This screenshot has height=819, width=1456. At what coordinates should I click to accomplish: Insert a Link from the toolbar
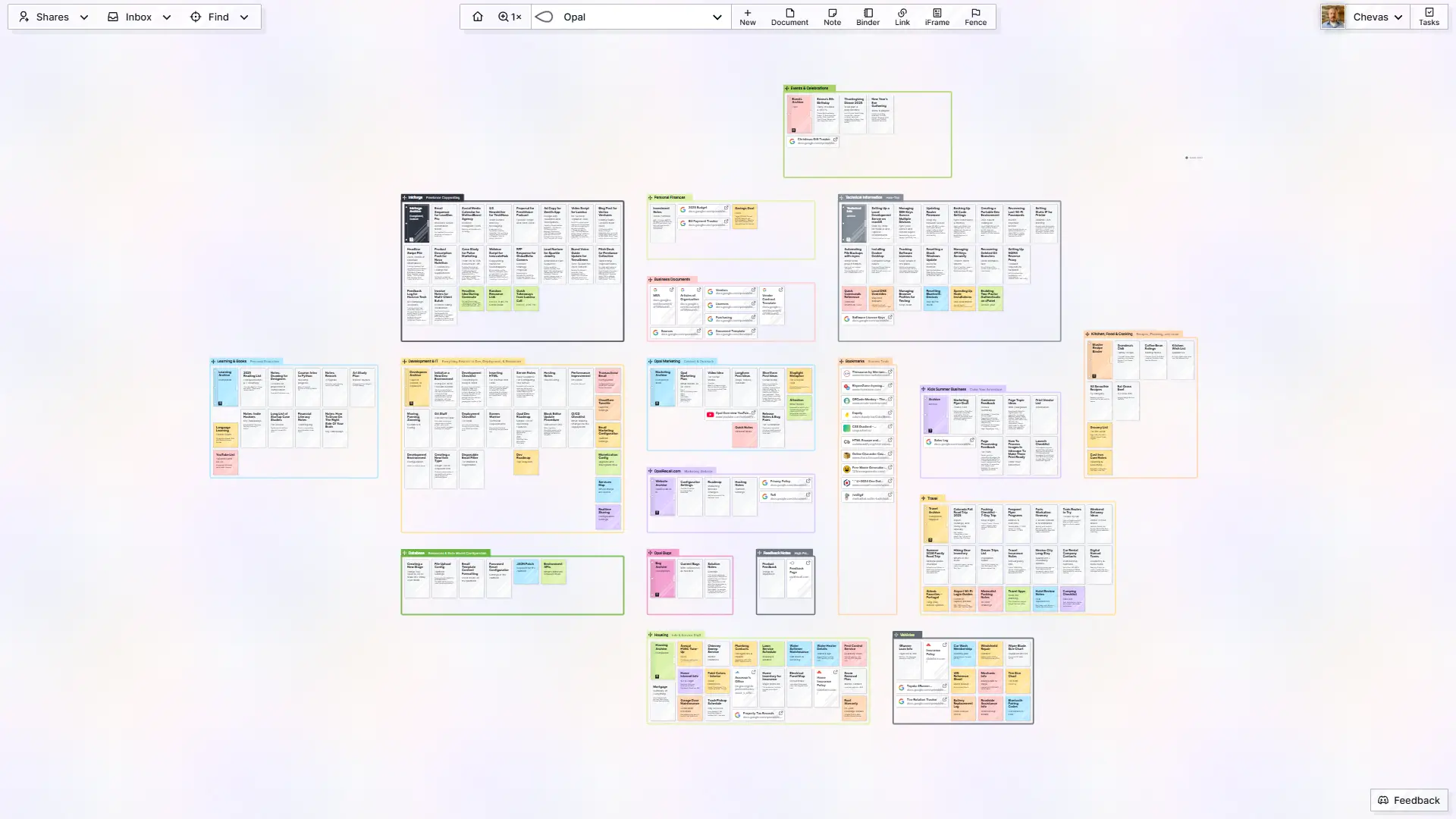coord(902,17)
